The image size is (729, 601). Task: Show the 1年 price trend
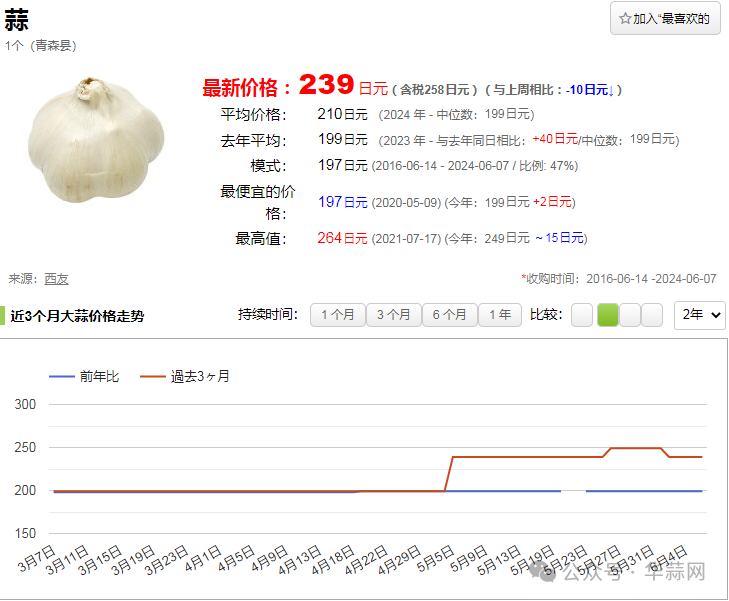[500, 315]
